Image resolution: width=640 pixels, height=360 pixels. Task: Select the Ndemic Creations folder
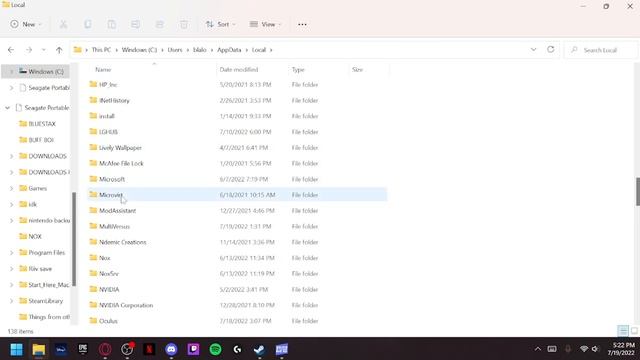point(238,242)
